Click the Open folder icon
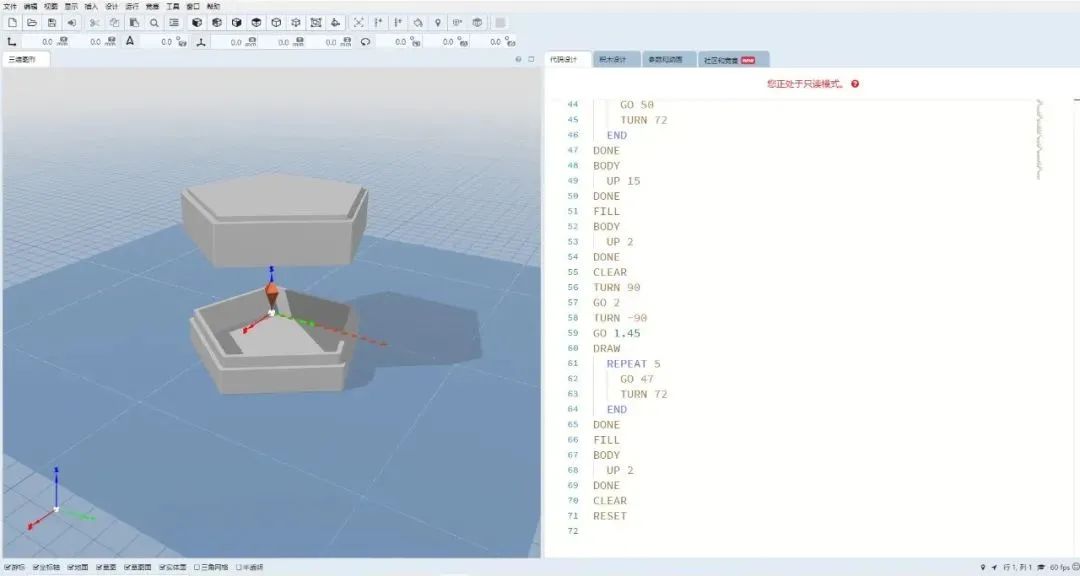This screenshot has width=1080, height=576. coord(32,22)
